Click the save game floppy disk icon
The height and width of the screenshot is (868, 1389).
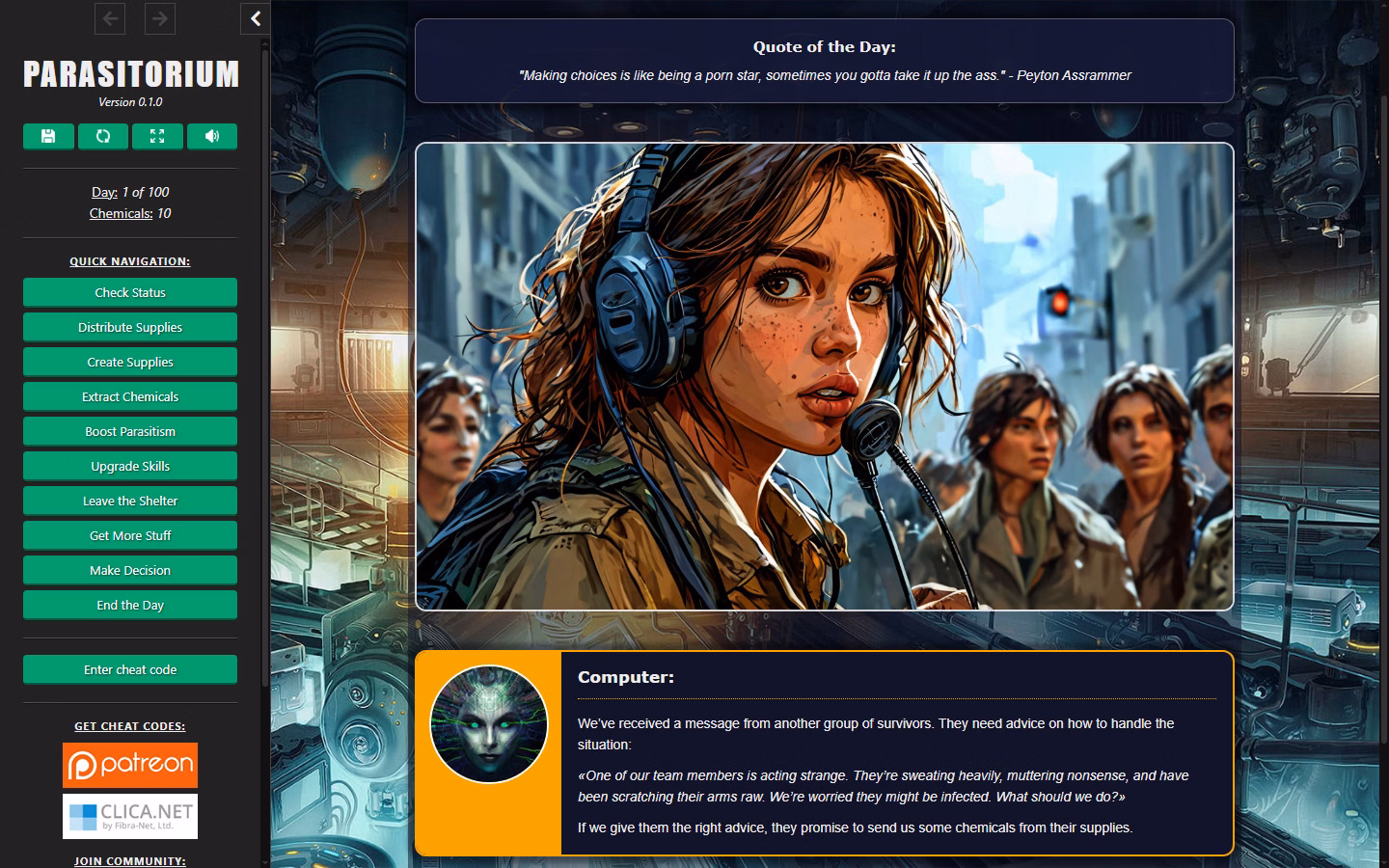tap(48, 137)
